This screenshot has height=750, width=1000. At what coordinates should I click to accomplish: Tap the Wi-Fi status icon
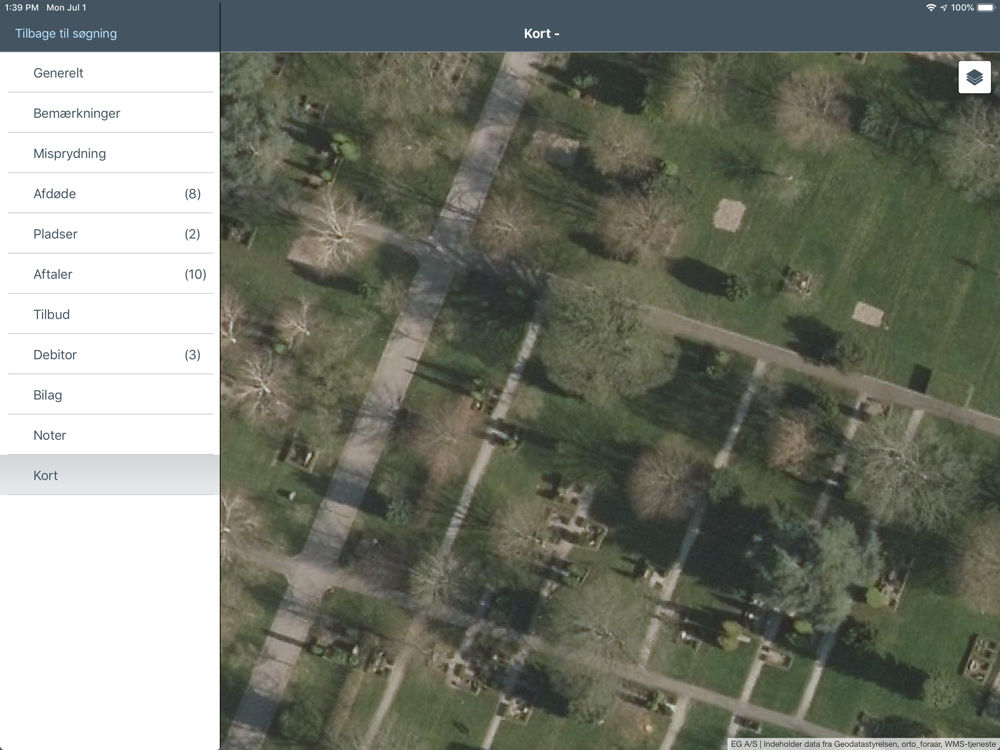[930, 8]
